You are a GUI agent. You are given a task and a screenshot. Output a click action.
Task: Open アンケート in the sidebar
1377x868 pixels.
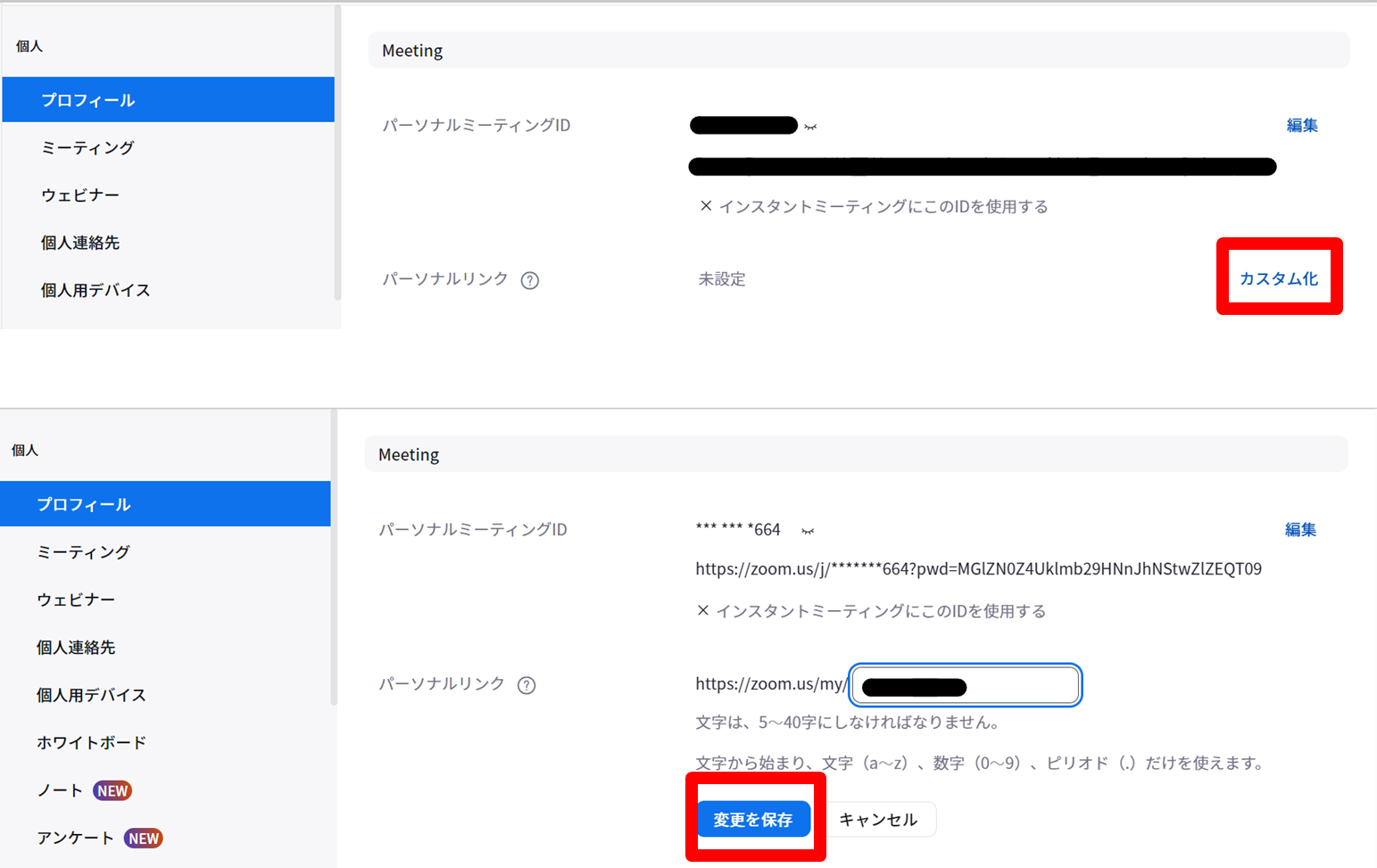(x=76, y=838)
